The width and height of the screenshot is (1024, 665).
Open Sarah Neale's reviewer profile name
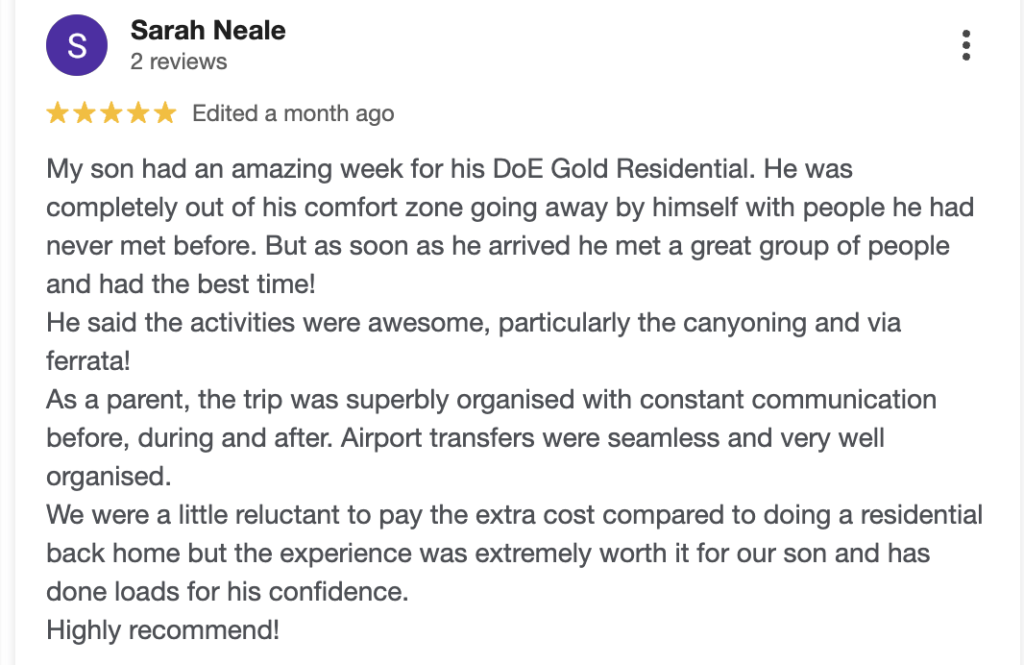[208, 31]
